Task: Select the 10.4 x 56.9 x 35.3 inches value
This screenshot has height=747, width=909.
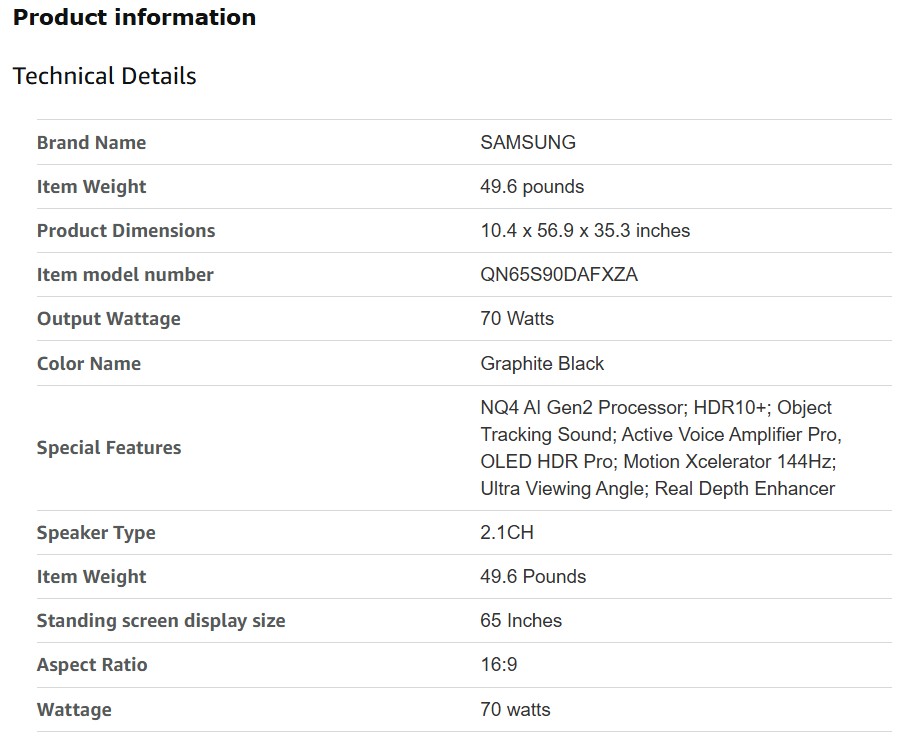Action: click(585, 231)
